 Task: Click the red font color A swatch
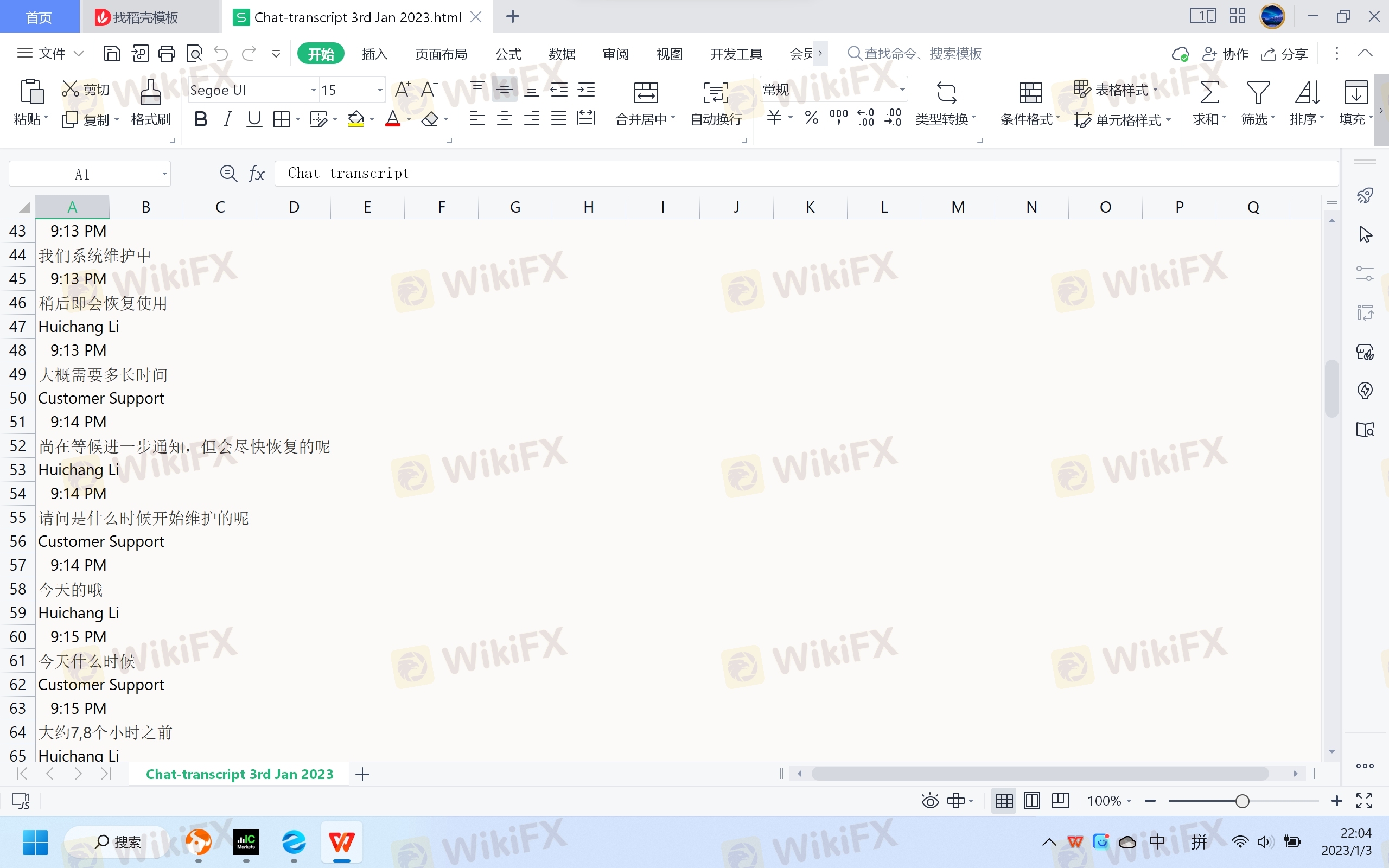tap(393, 119)
